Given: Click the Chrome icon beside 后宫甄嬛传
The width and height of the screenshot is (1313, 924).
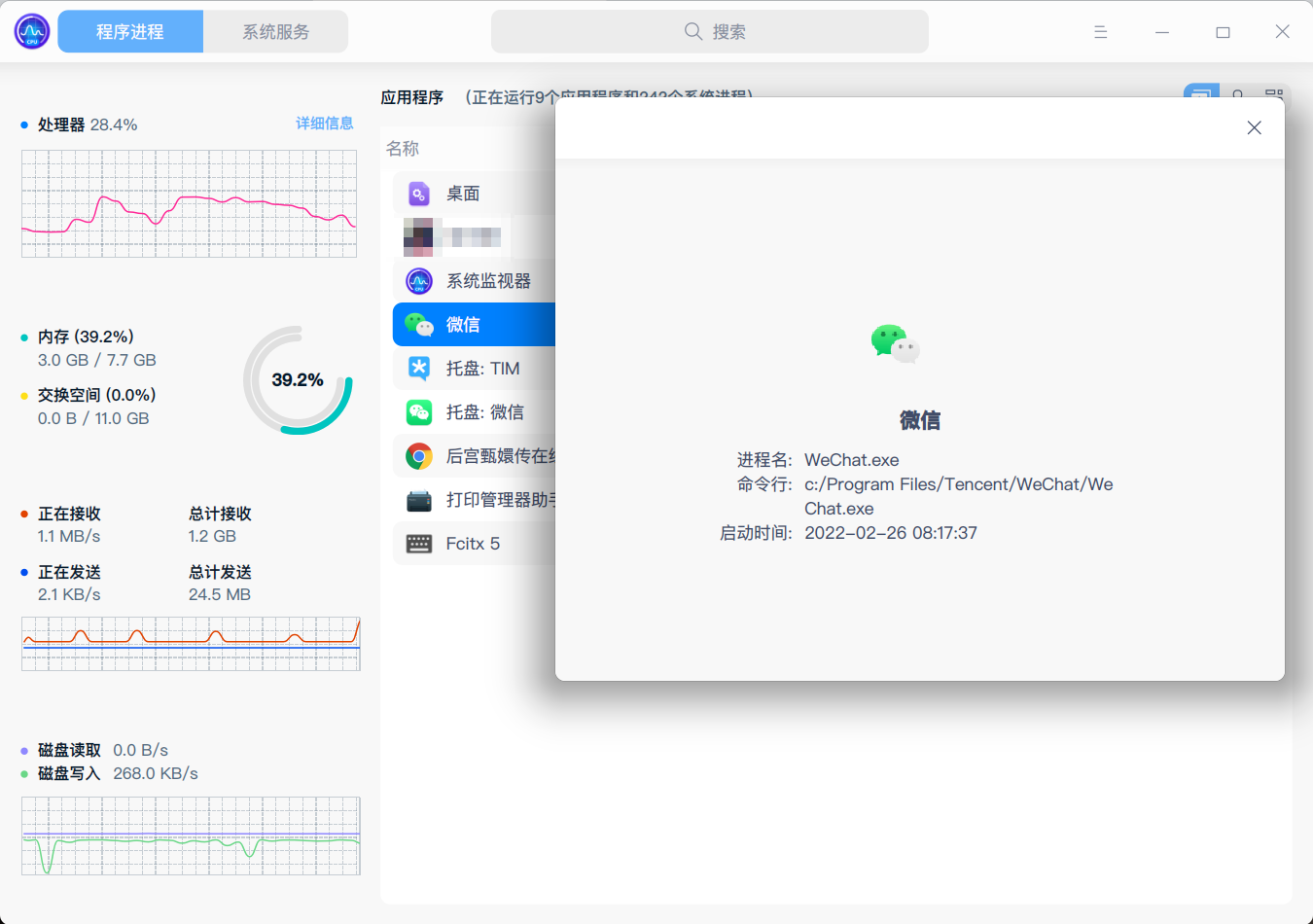Looking at the screenshot, I should pos(418,455).
